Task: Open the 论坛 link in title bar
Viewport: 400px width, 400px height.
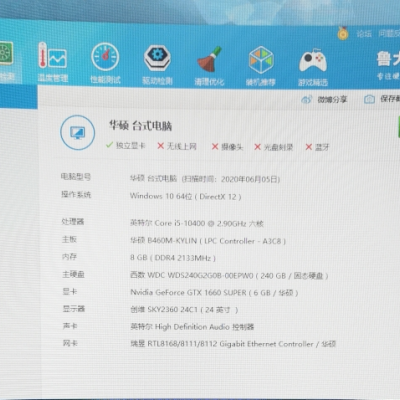Action: coord(364,34)
